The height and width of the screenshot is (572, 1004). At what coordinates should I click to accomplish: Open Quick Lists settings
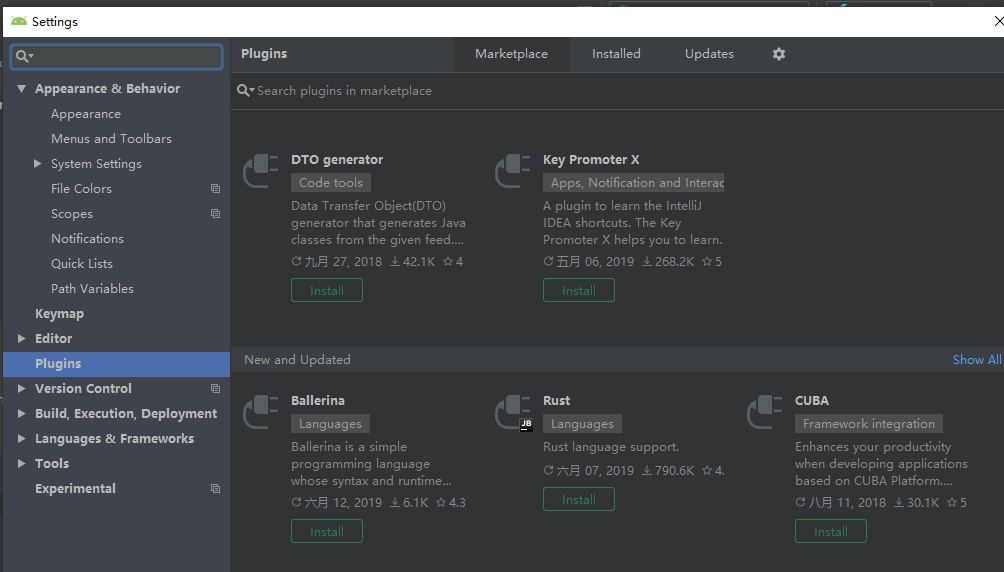pos(82,264)
